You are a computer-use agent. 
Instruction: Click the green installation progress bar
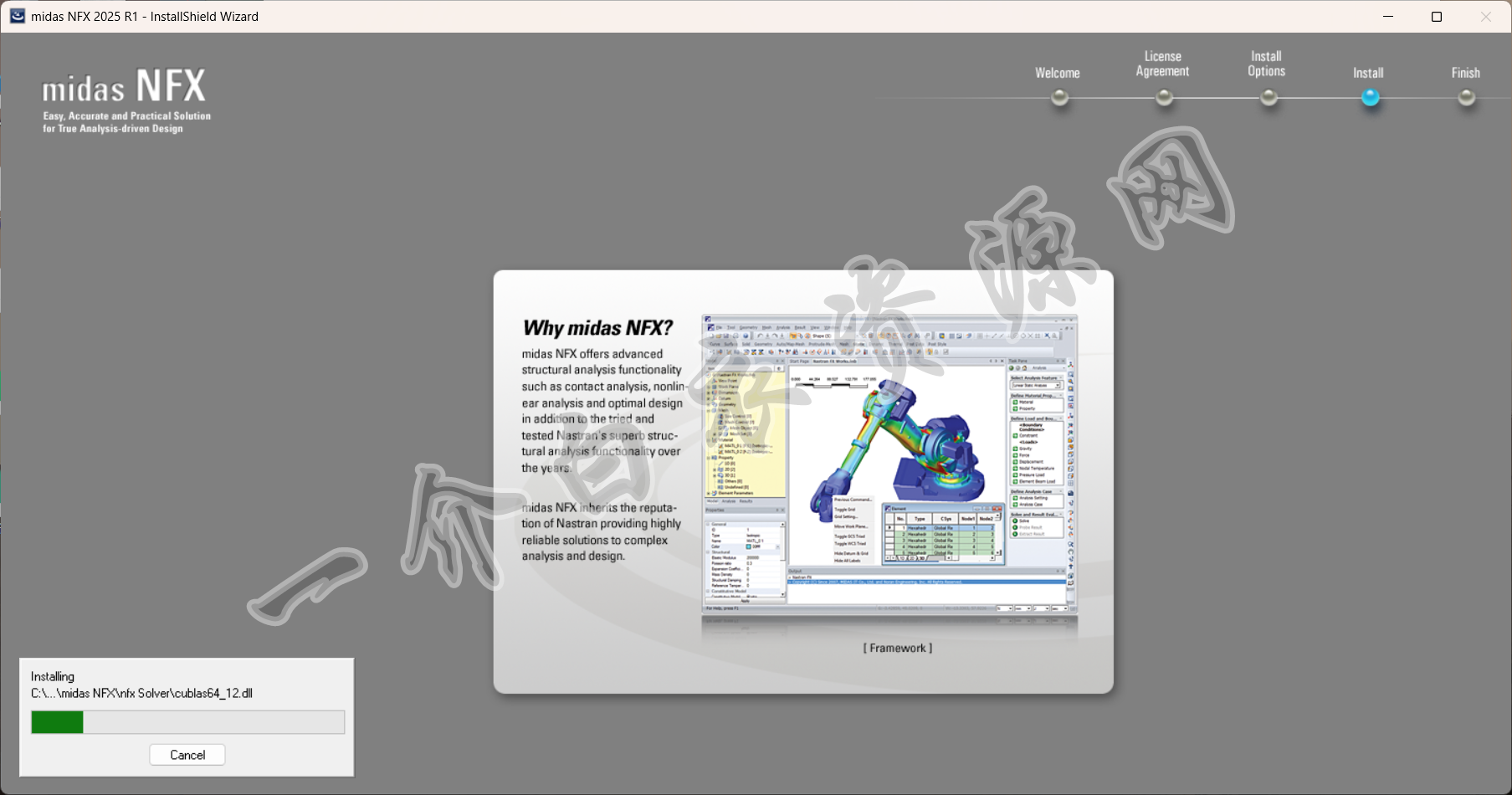pos(187,722)
